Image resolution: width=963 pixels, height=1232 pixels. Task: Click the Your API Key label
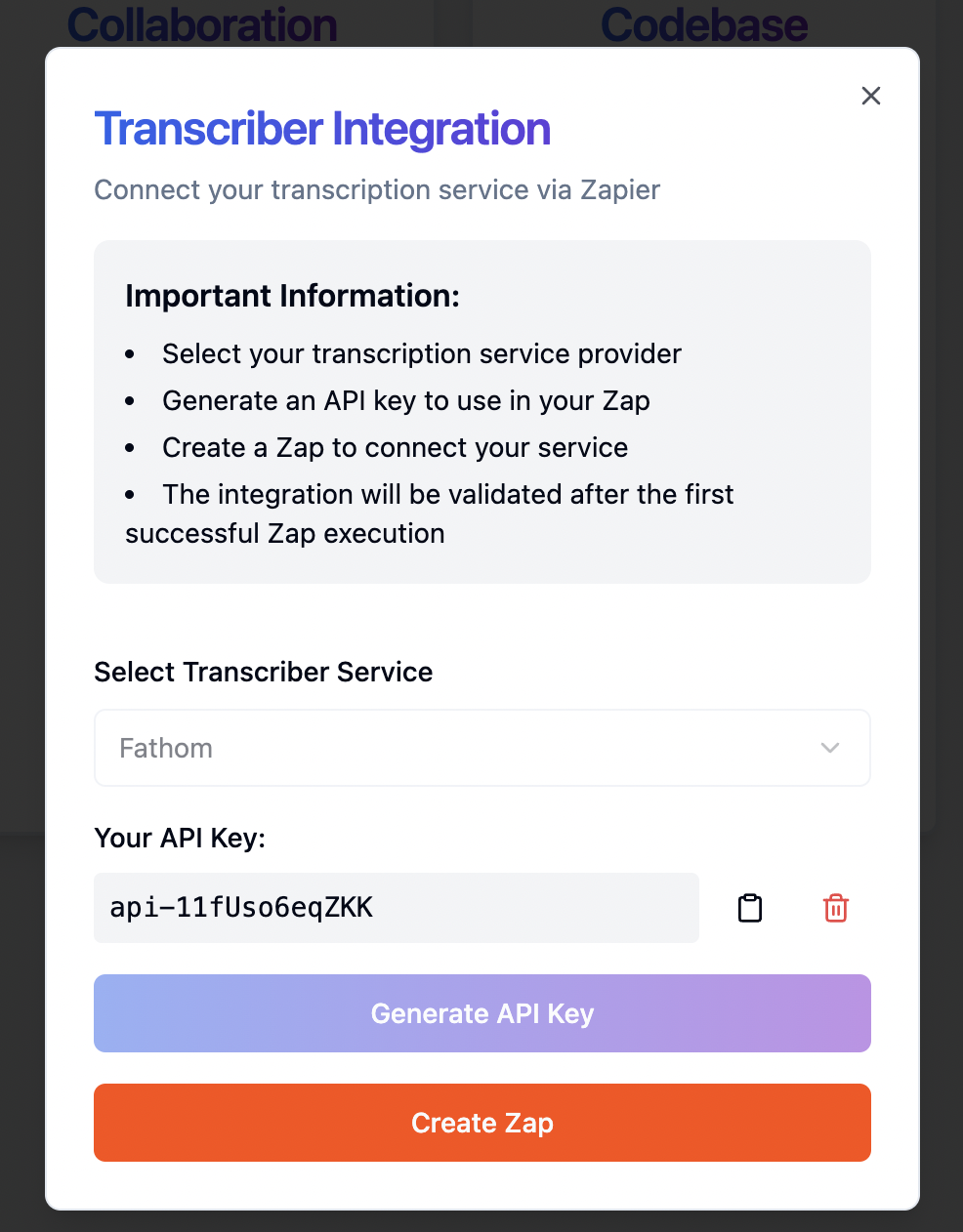point(179,838)
